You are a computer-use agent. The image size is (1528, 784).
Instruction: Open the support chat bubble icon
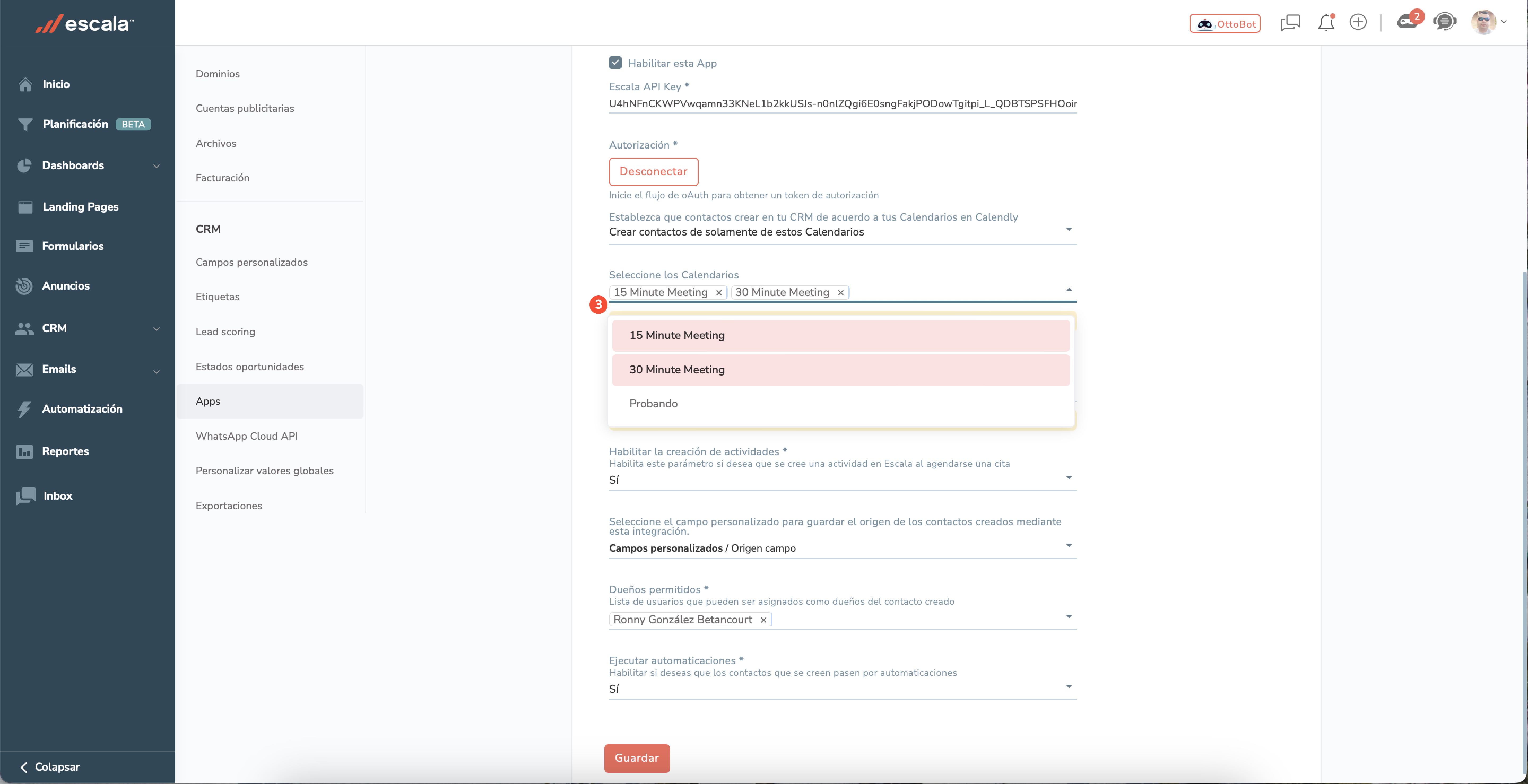click(1444, 23)
